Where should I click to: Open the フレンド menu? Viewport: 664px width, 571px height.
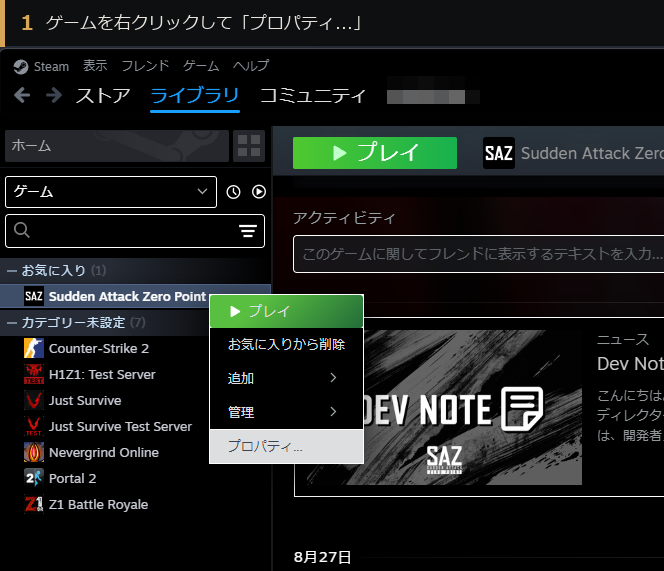click(x=145, y=66)
